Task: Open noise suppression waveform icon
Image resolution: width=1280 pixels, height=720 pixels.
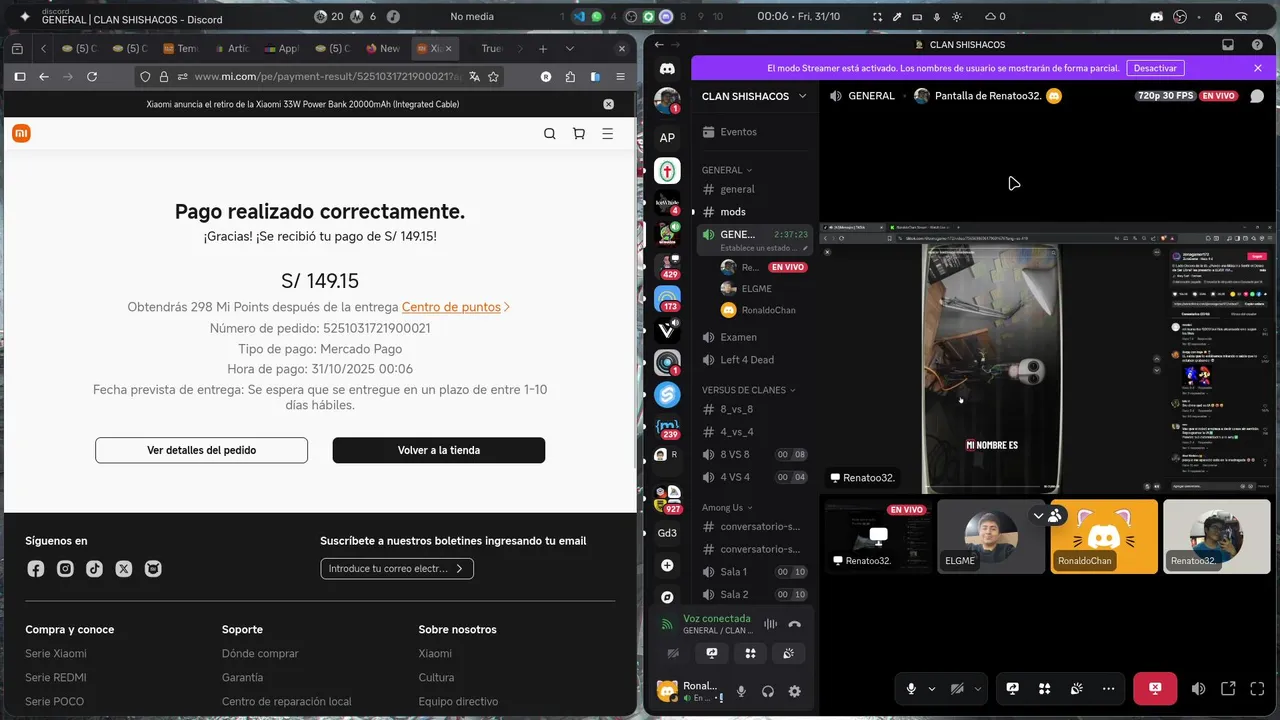Action: tap(770, 624)
